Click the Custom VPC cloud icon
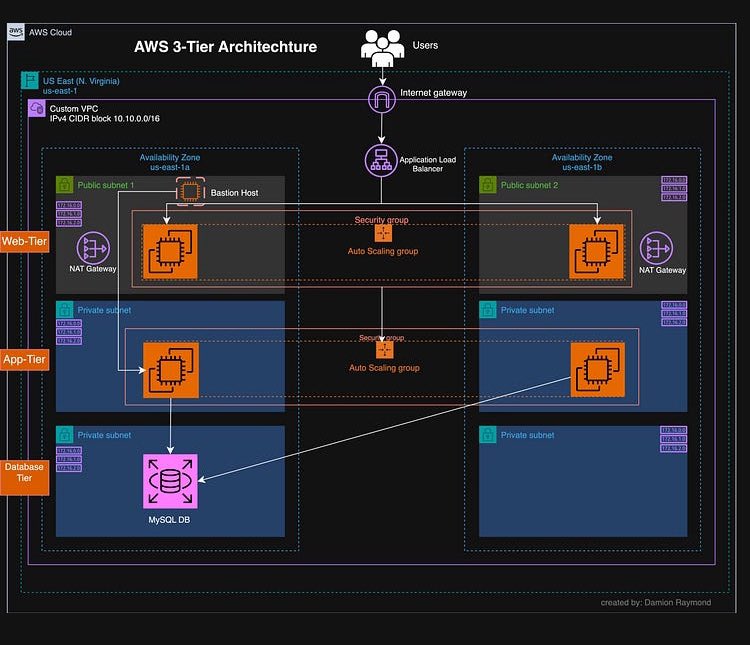The height and width of the screenshot is (645, 750). (x=37, y=109)
